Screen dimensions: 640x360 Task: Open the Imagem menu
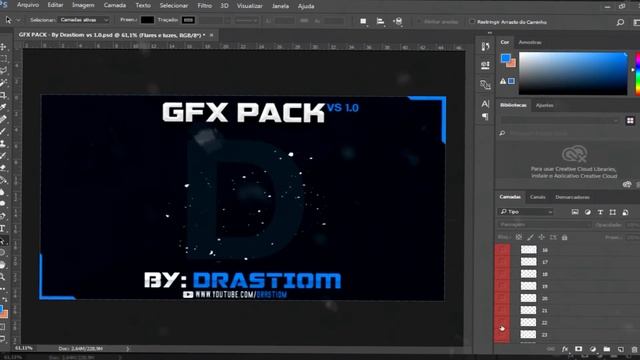click(83, 5)
